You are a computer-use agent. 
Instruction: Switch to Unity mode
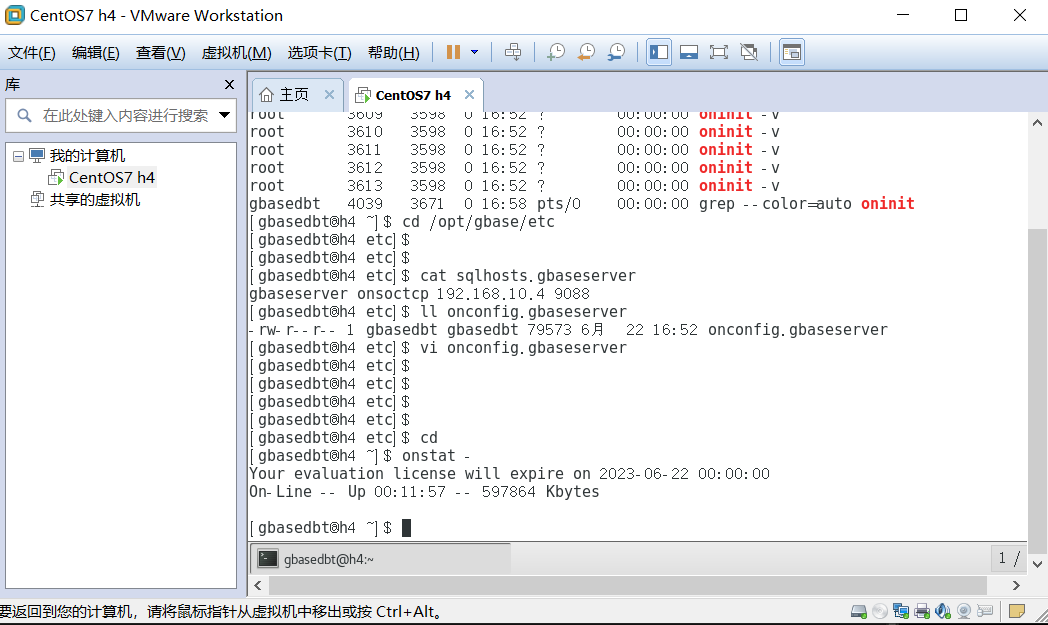(x=749, y=52)
